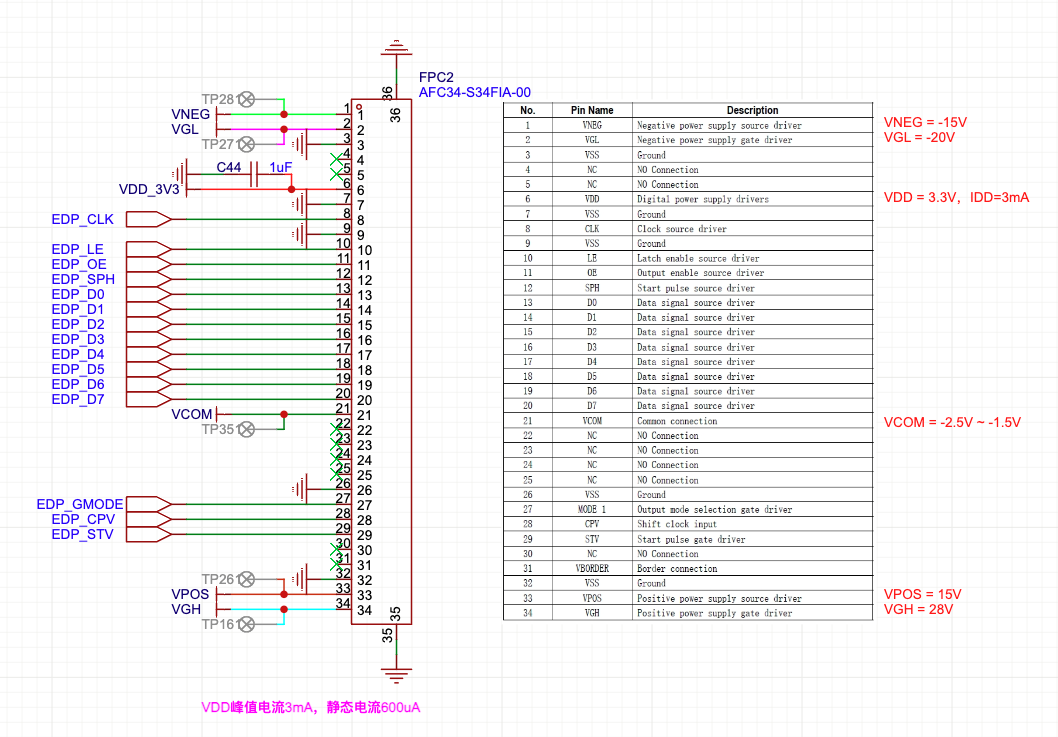Click the TP35 test point symbol
Viewport: 1058px width, 737px height.
[247, 429]
